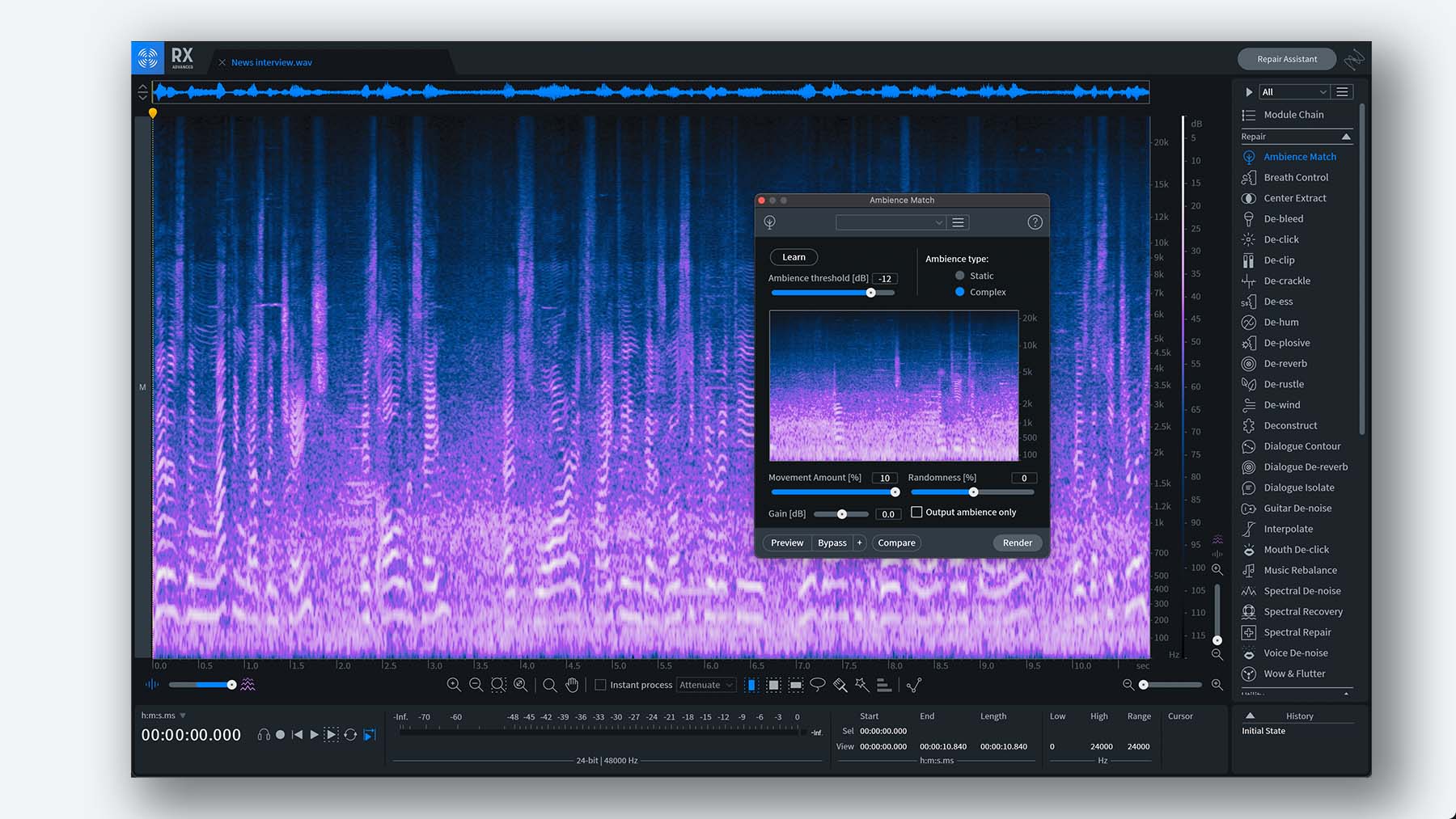Click the Learn button

coord(794,257)
